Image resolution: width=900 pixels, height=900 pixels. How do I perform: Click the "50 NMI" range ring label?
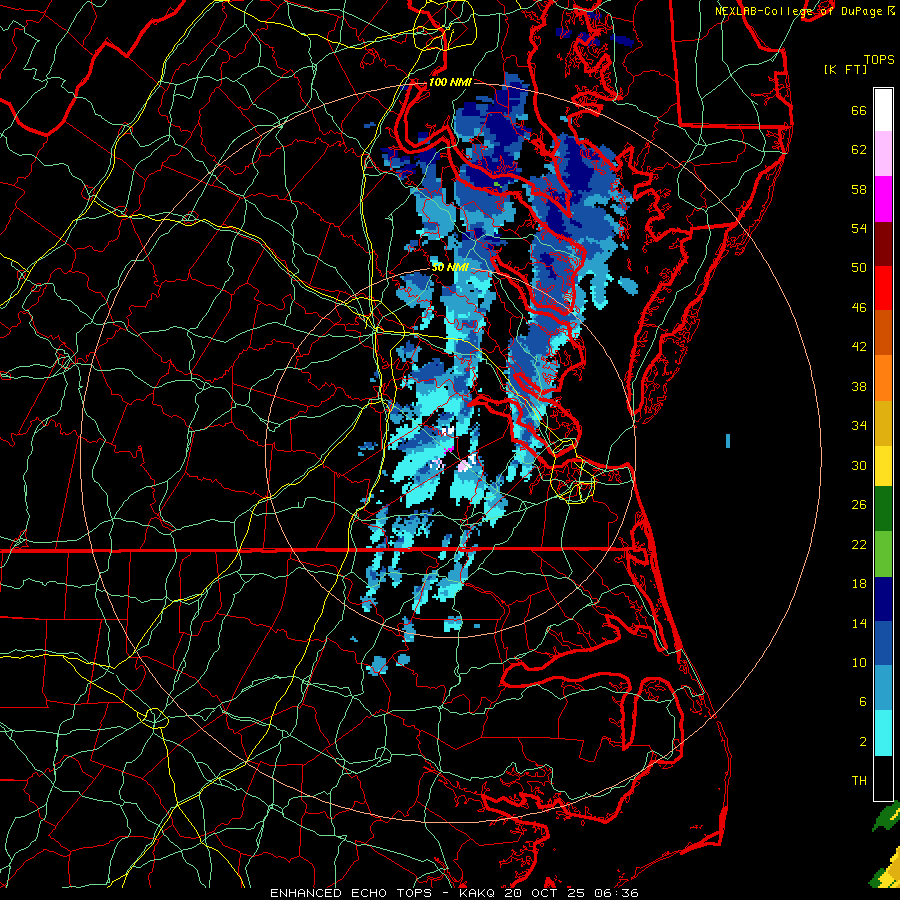tap(450, 267)
